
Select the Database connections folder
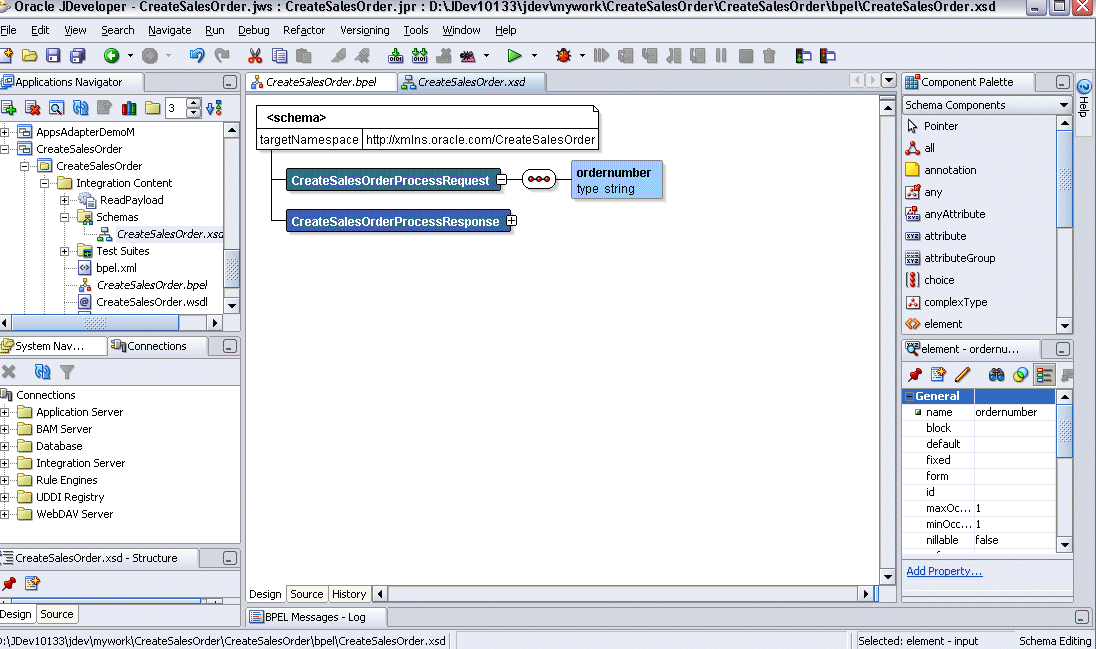click(x=59, y=446)
